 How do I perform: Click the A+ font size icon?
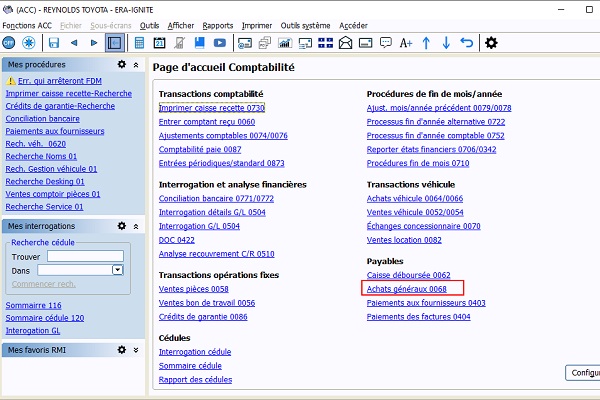(405, 43)
